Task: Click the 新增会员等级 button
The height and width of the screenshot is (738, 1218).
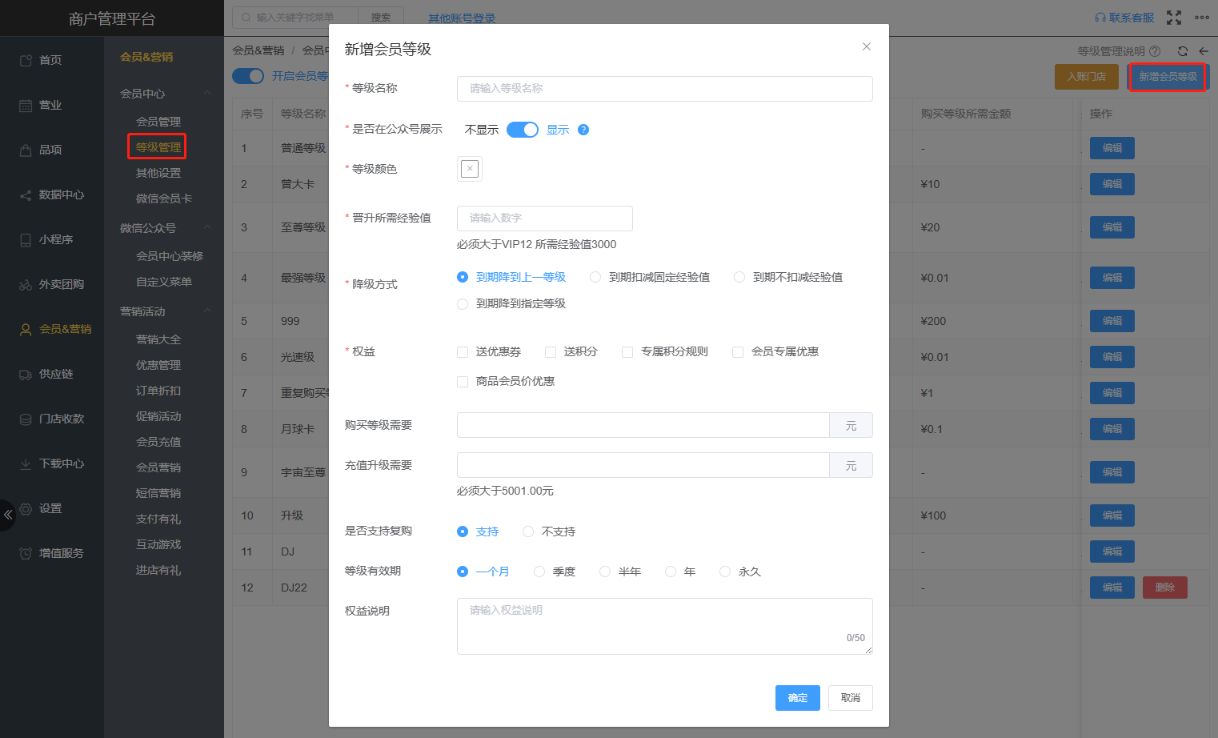Action: coord(1168,77)
